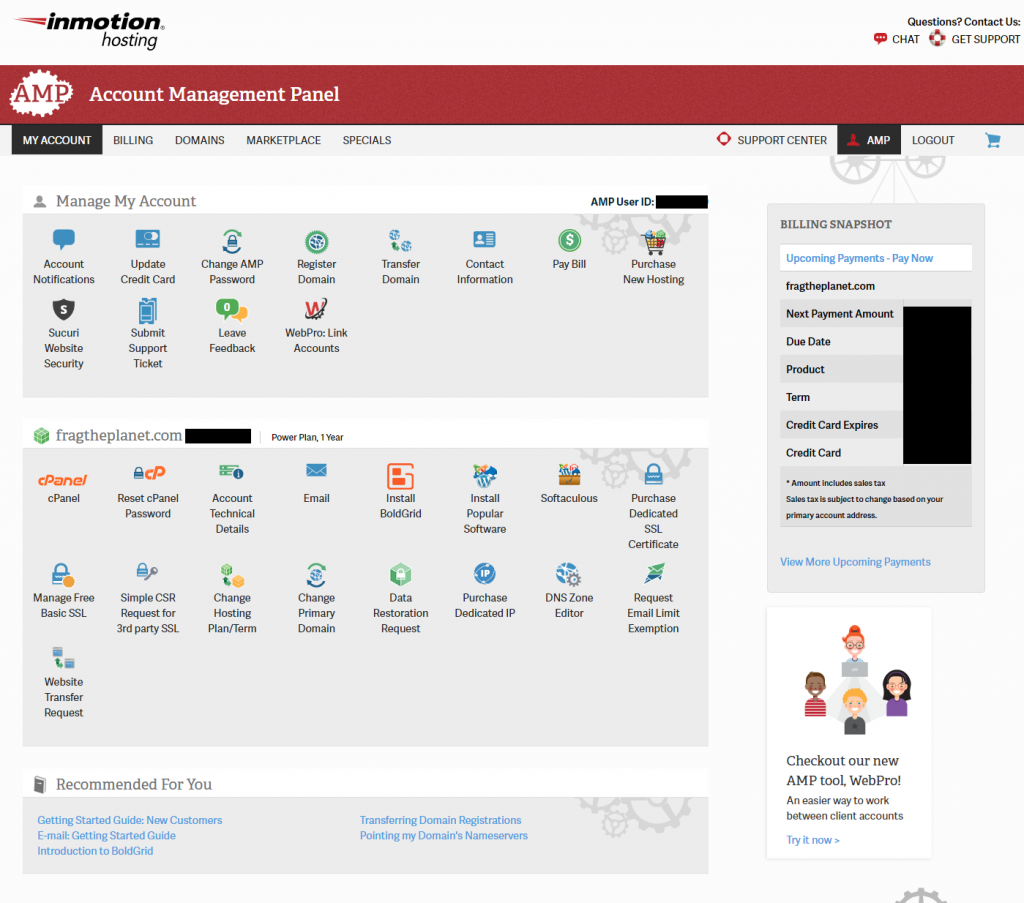The width and height of the screenshot is (1024, 903).
Task: Click the "Recommended For You" heading
Action: 134,784
